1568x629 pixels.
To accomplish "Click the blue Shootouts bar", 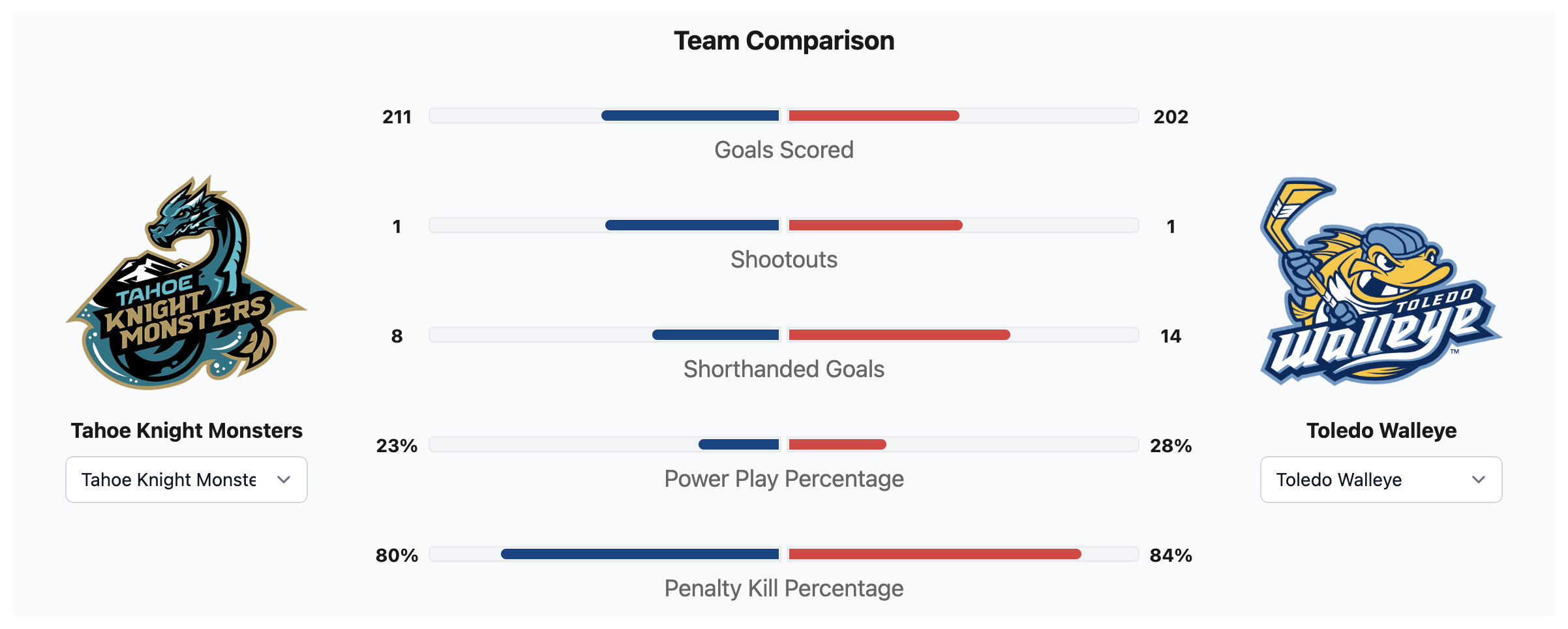I will click(692, 225).
